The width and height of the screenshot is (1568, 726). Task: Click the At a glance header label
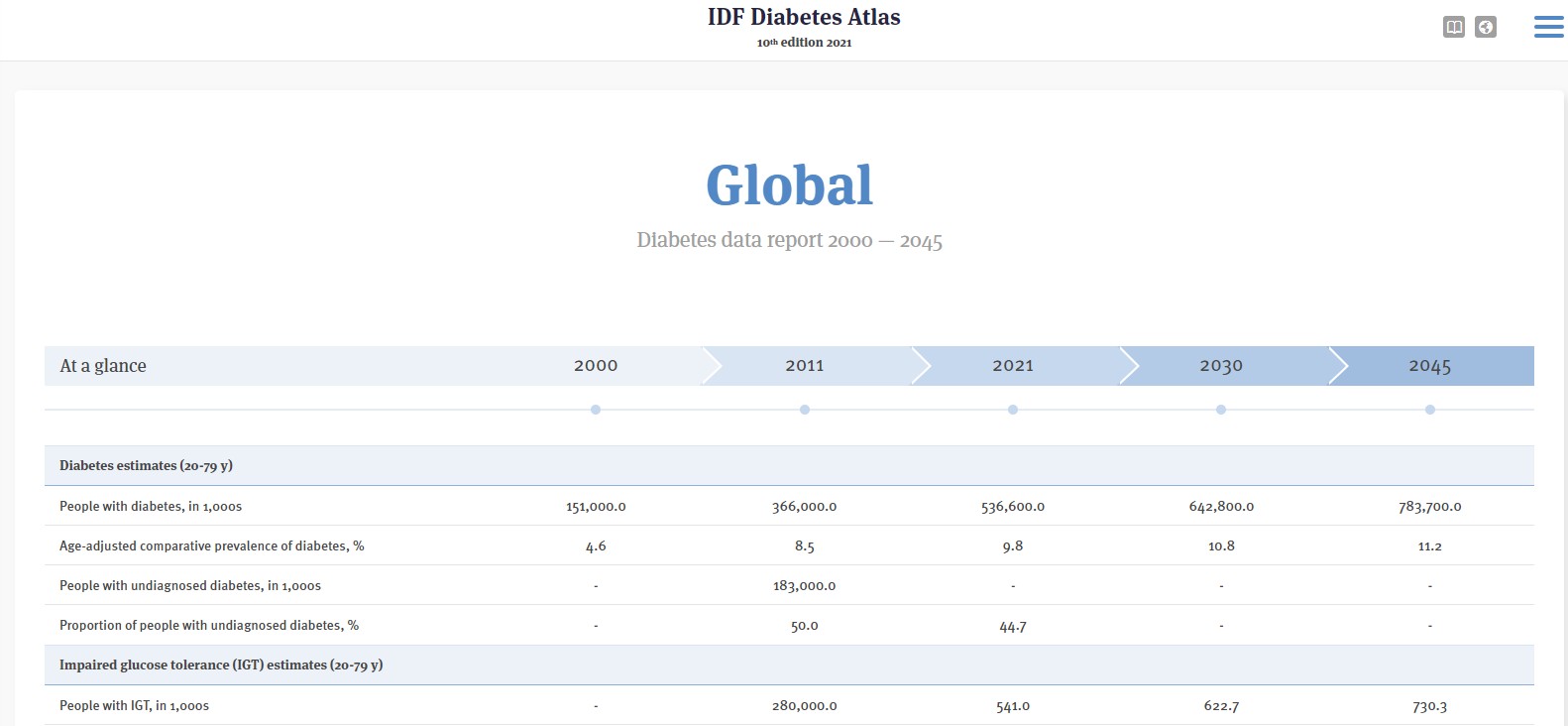click(x=103, y=366)
